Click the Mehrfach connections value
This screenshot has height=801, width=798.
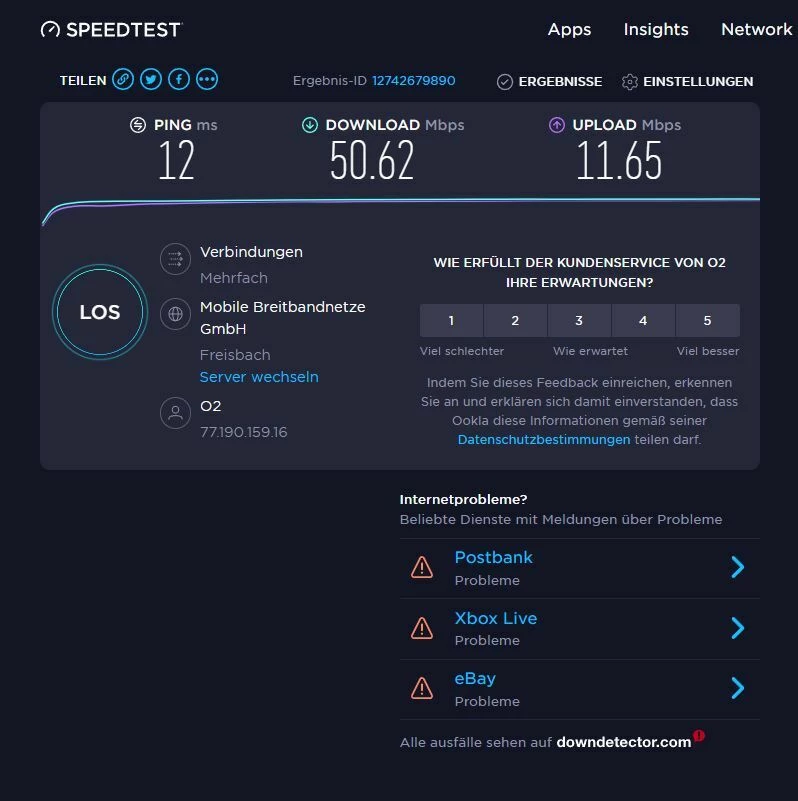tap(234, 278)
